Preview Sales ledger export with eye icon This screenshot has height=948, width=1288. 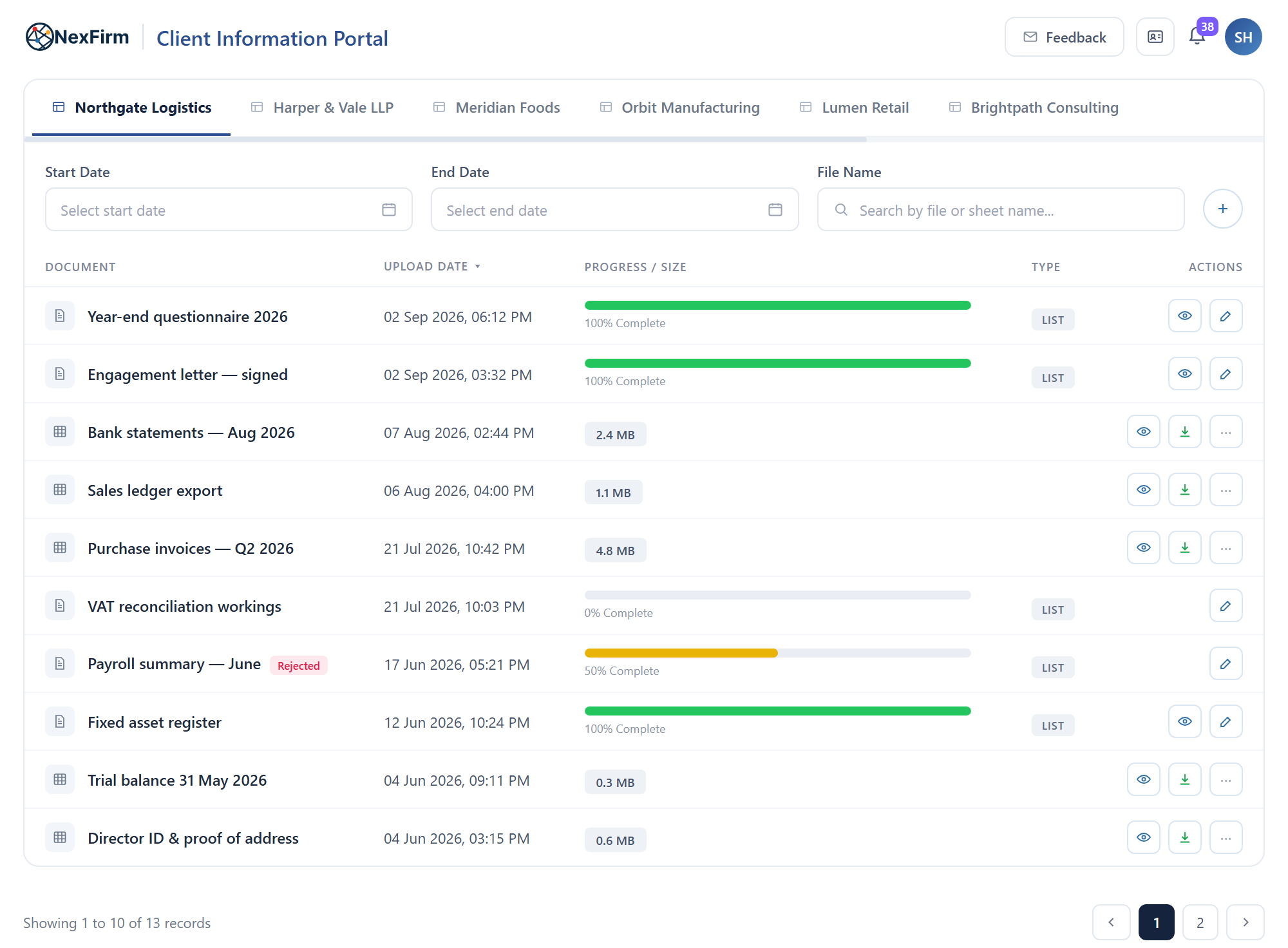tap(1144, 489)
